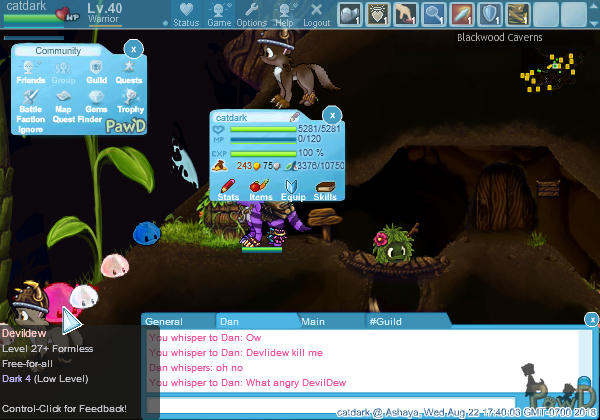
Task: Click the blue slime creature
Action: (147, 233)
